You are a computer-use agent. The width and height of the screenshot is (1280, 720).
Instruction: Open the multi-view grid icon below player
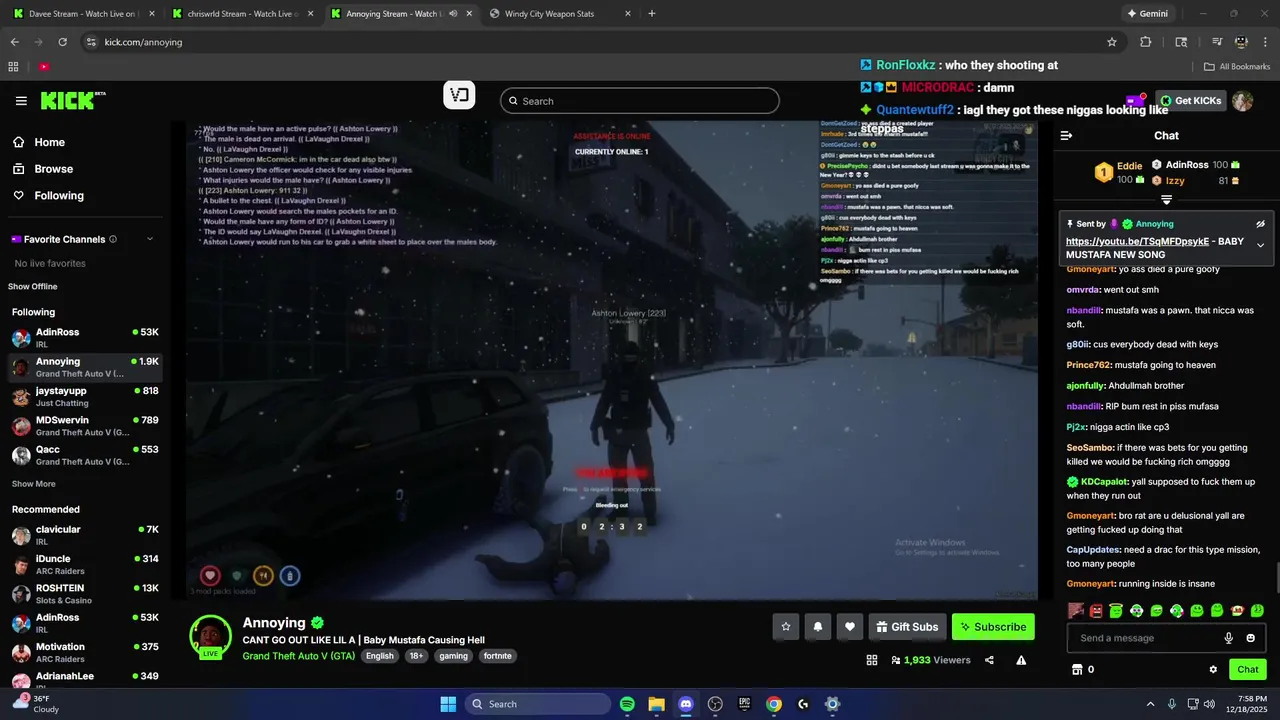pyautogui.click(x=872, y=660)
